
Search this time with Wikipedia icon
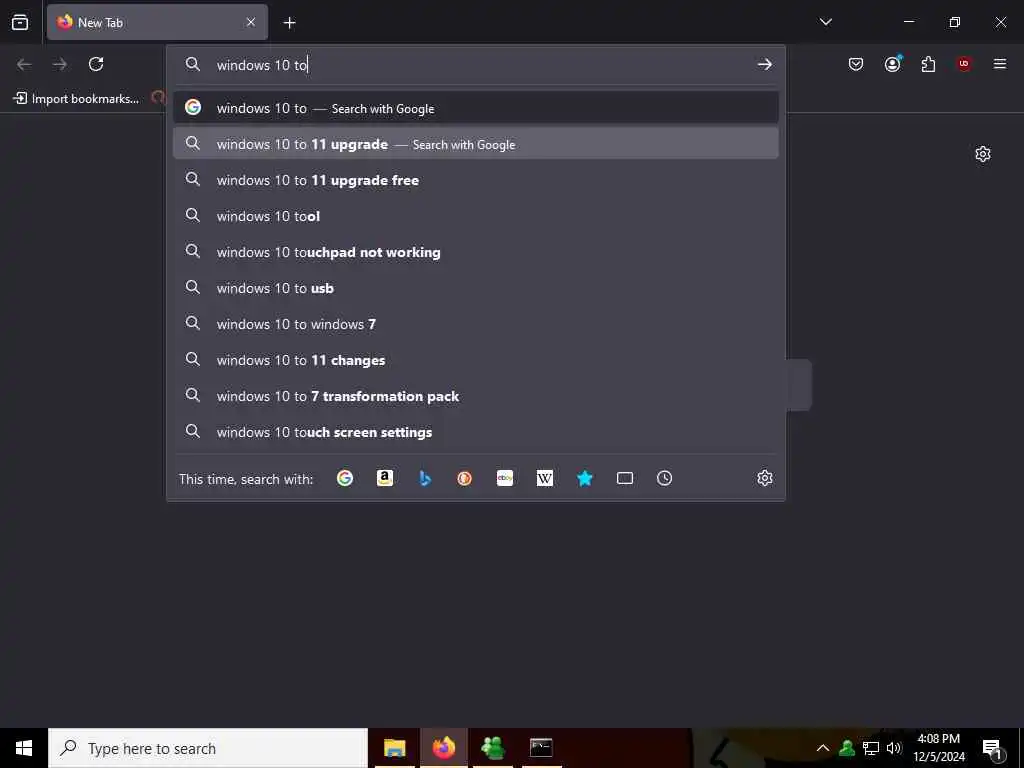545,478
